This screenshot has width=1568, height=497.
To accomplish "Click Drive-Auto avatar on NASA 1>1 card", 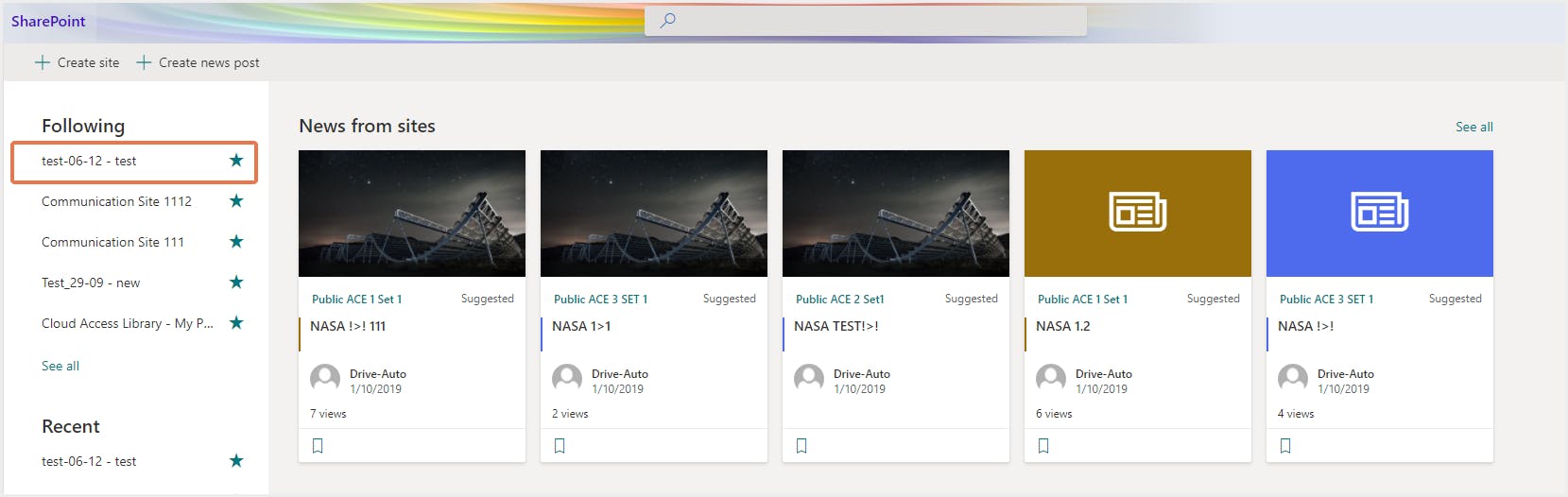I will (567, 380).
